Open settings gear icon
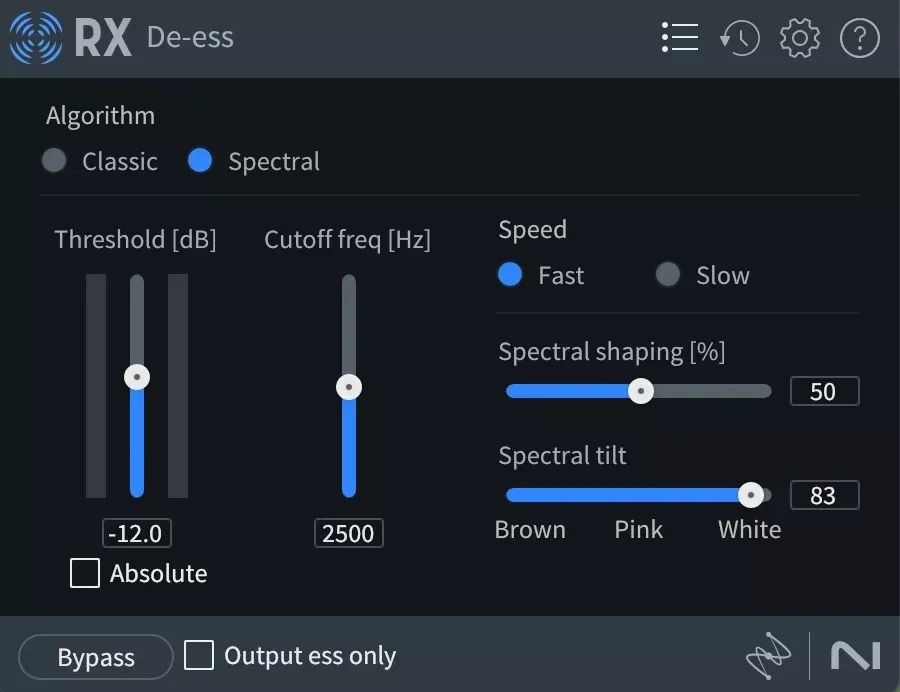Screen dimensions: 900x692 click(800, 38)
